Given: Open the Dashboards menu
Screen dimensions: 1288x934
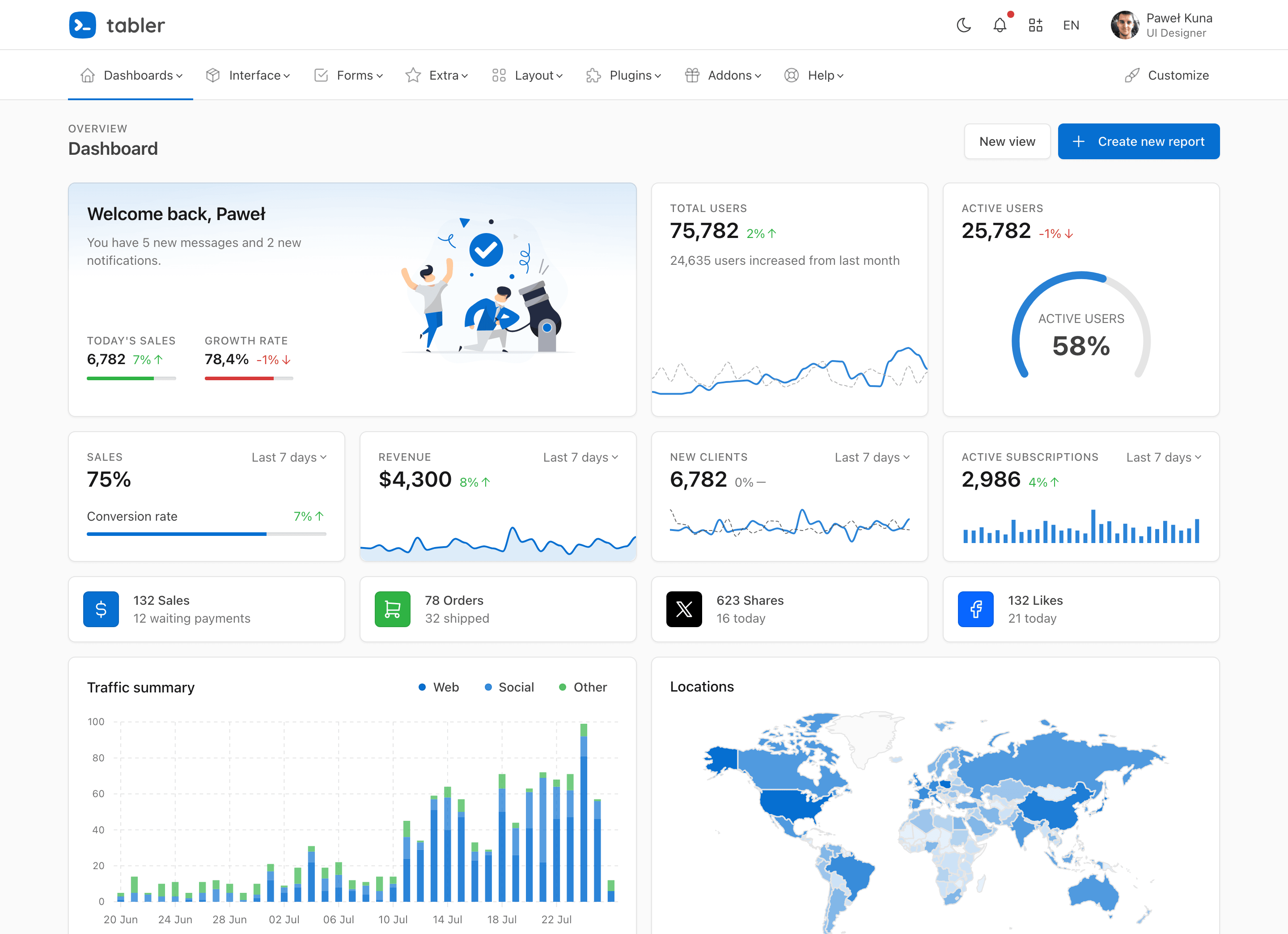Looking at the screenshot, I should coord(131,75).
